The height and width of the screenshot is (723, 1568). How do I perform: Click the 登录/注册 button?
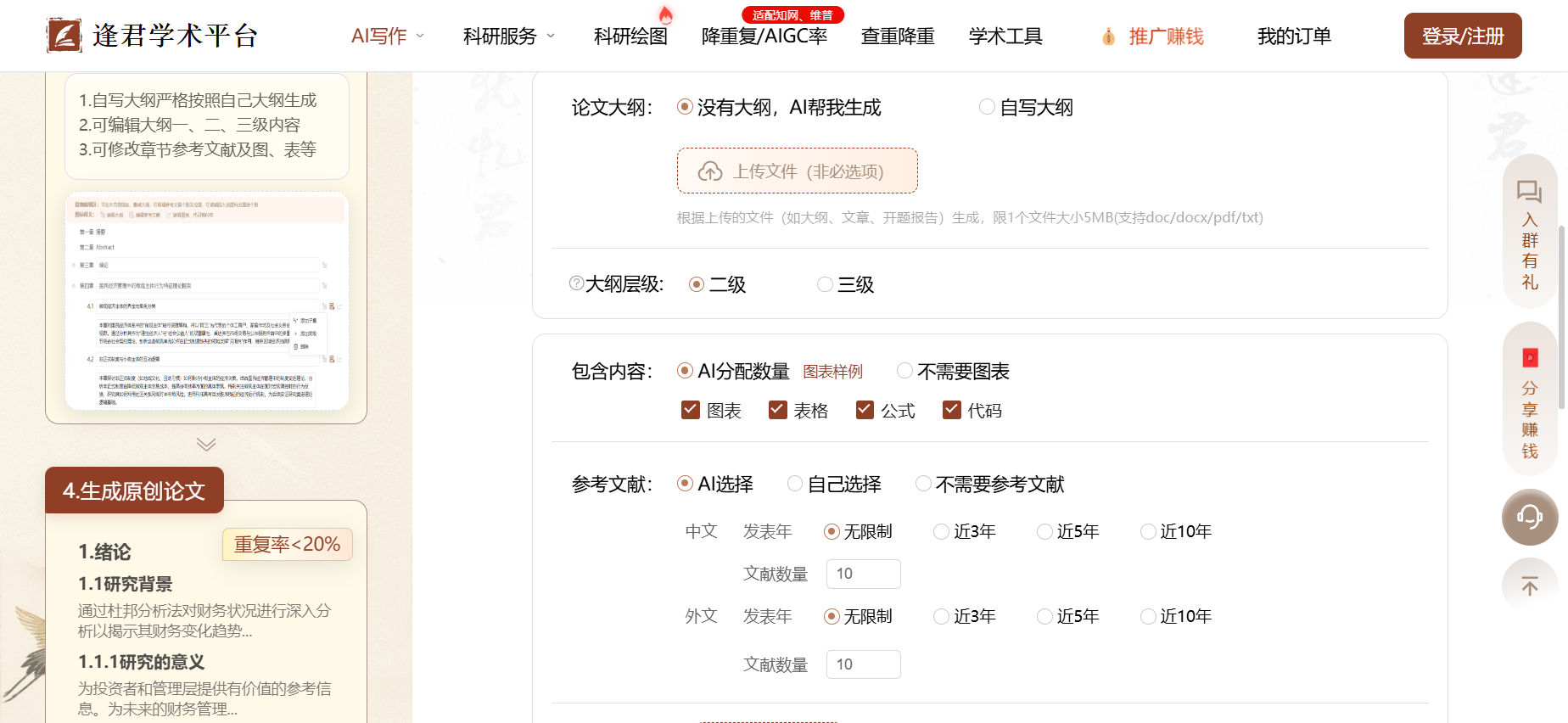[1463, 36]
